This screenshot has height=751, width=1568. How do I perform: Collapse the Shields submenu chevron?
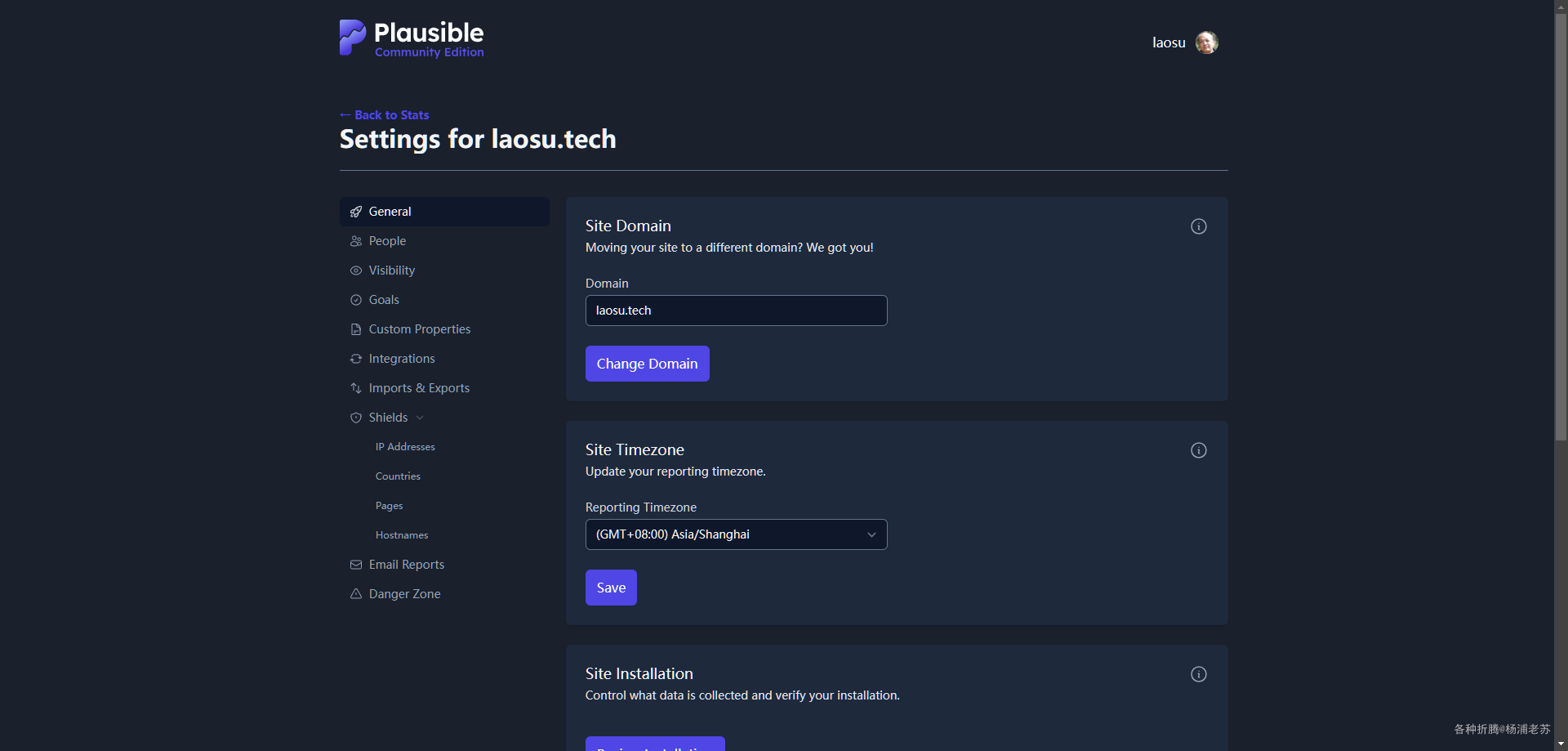pyautogui.click(x=420, y=418)
